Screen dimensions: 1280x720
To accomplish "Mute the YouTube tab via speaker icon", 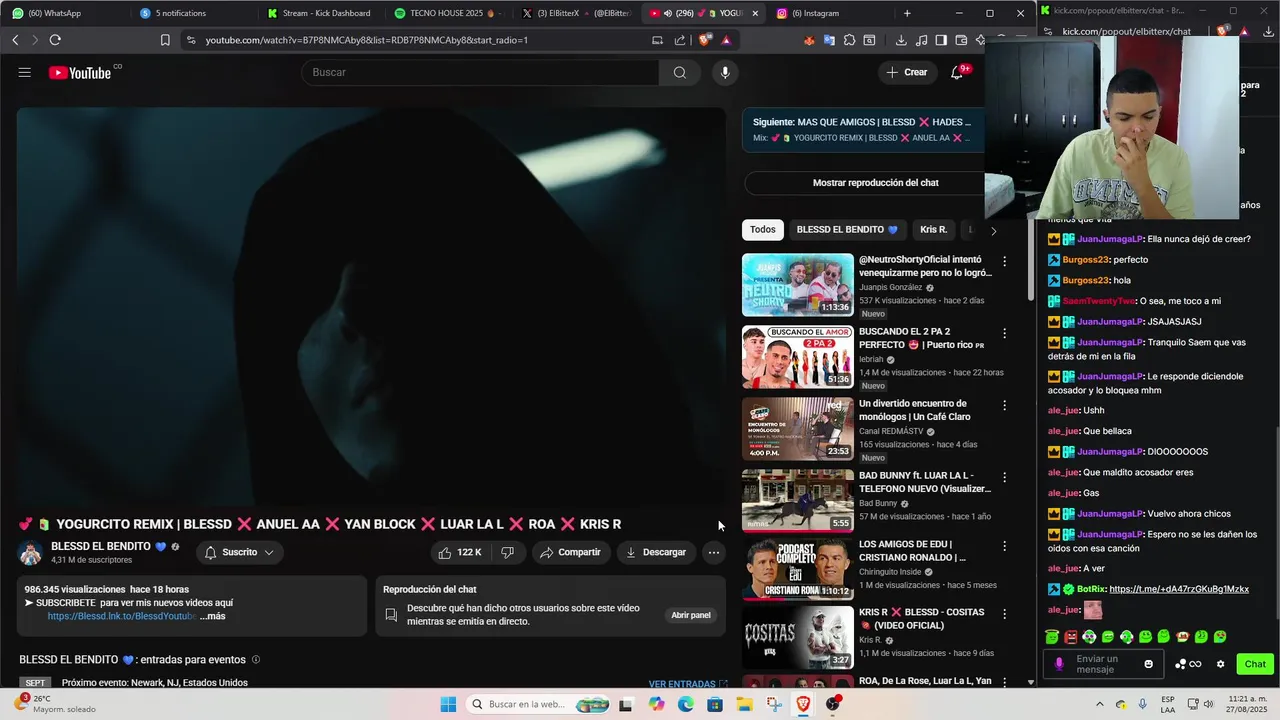I will [667, 13].
